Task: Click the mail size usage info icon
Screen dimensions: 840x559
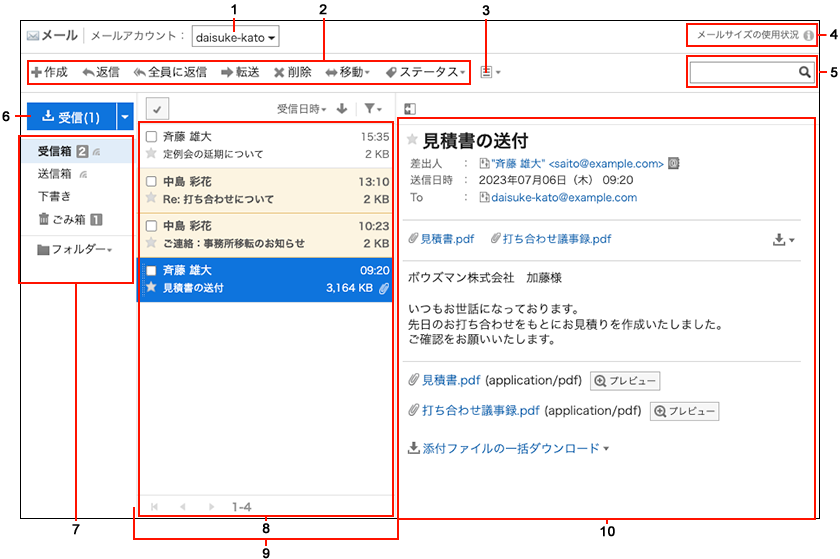Action: click(x=808, y=35)
